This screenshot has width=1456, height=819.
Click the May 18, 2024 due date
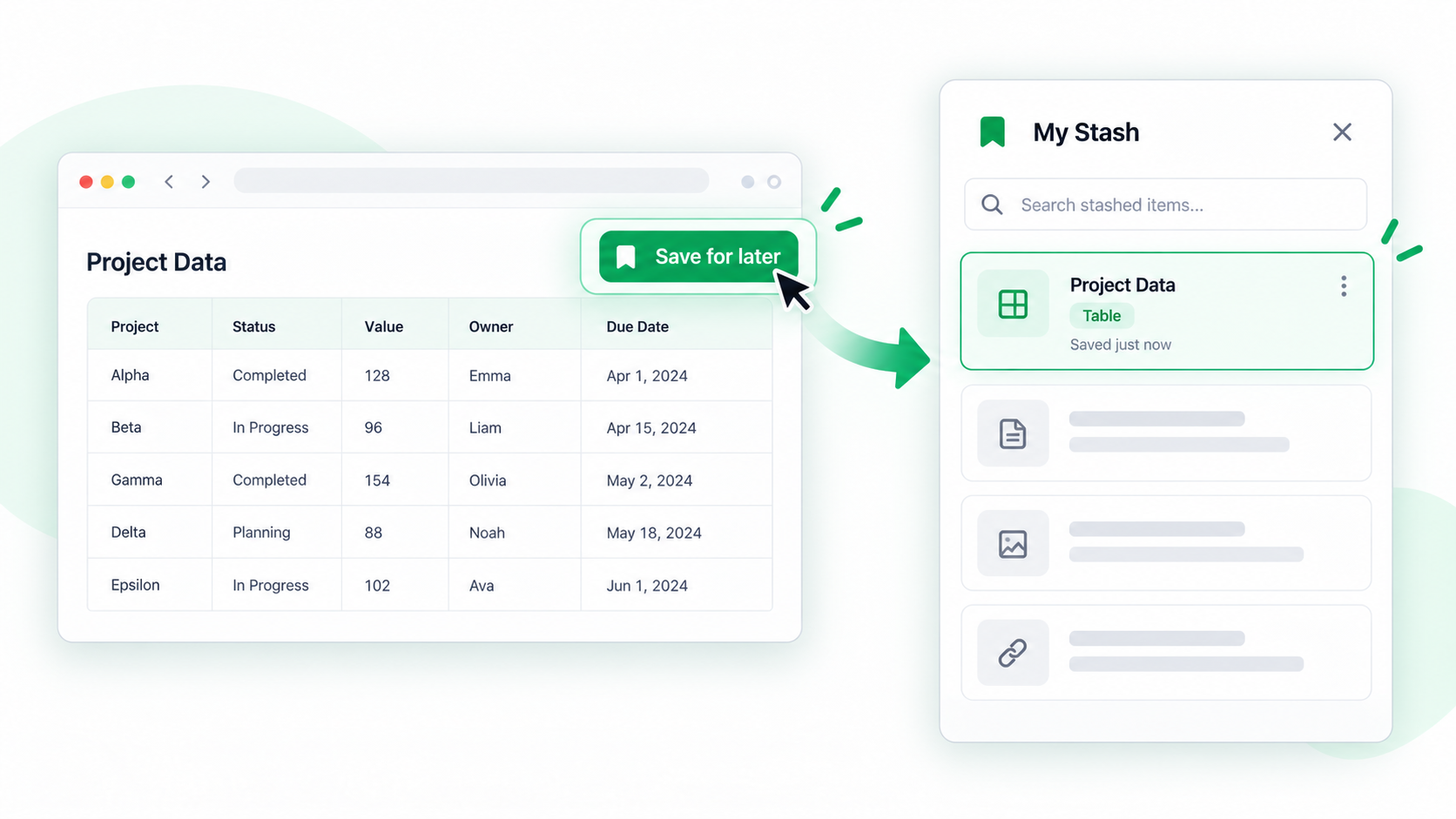coord(654,533)
